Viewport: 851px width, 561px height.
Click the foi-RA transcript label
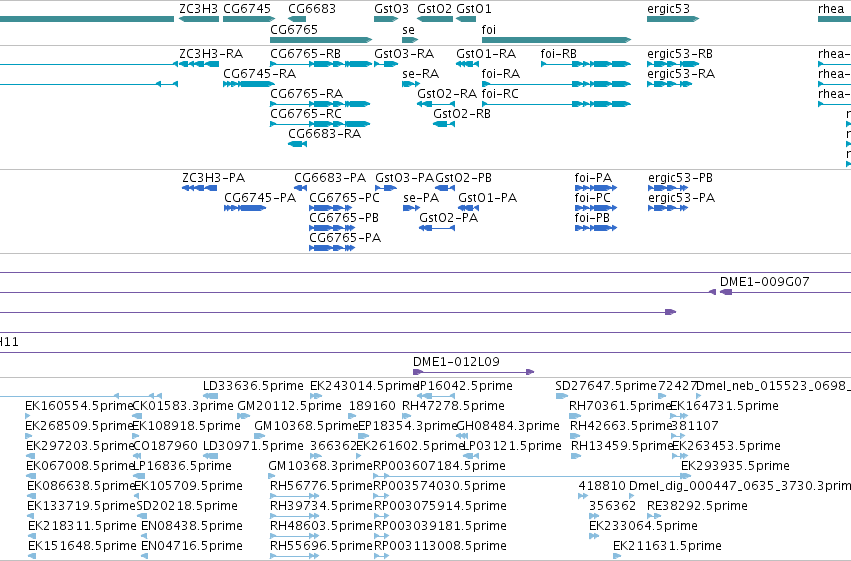[500, 73]
